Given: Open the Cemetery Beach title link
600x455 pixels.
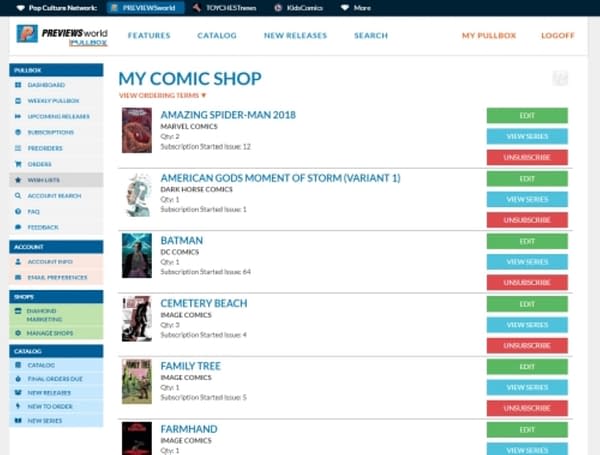Looking at the screenshot, I should tap(204, 303).
